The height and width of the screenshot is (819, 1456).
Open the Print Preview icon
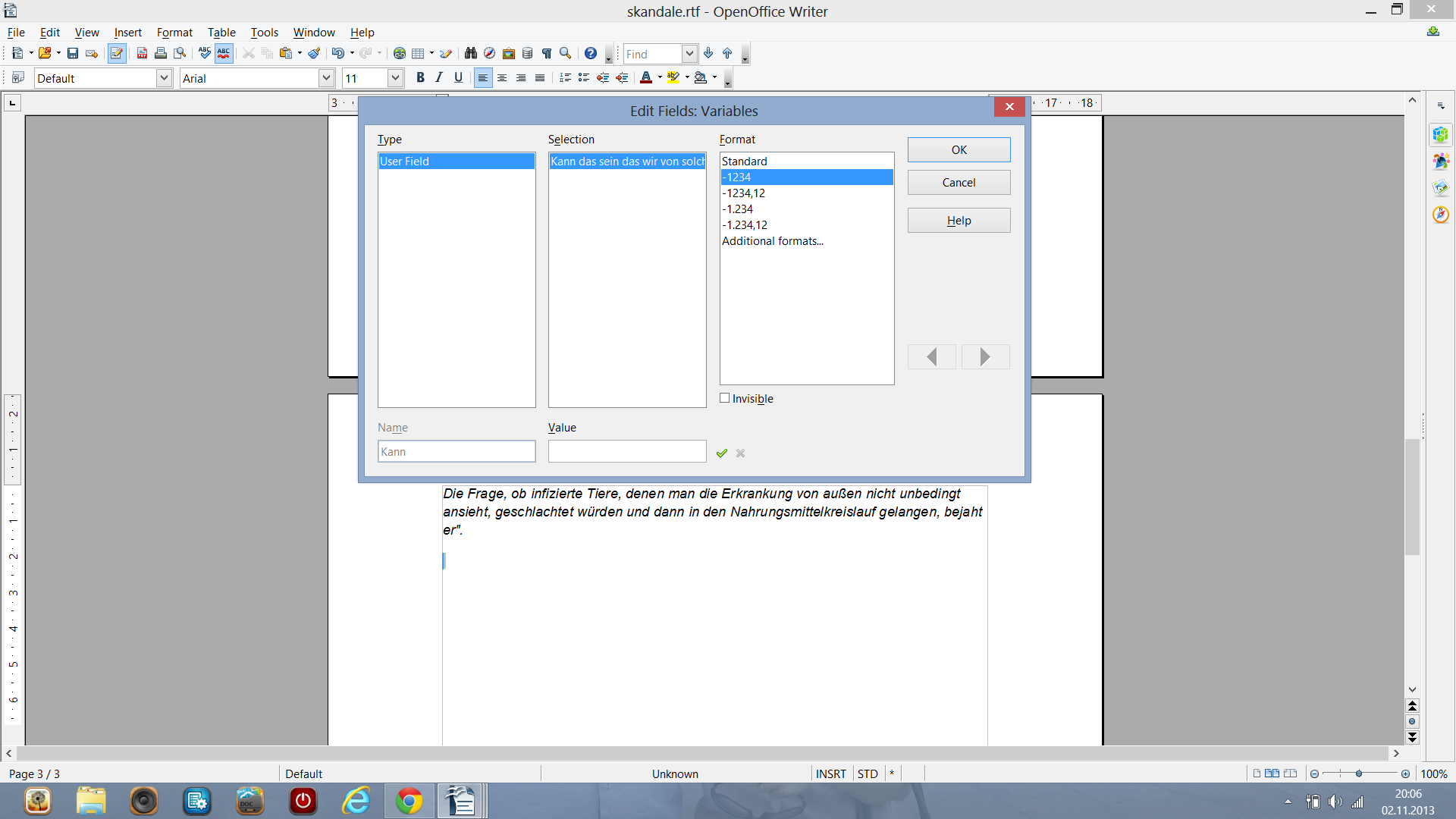(x=180, y=53)
